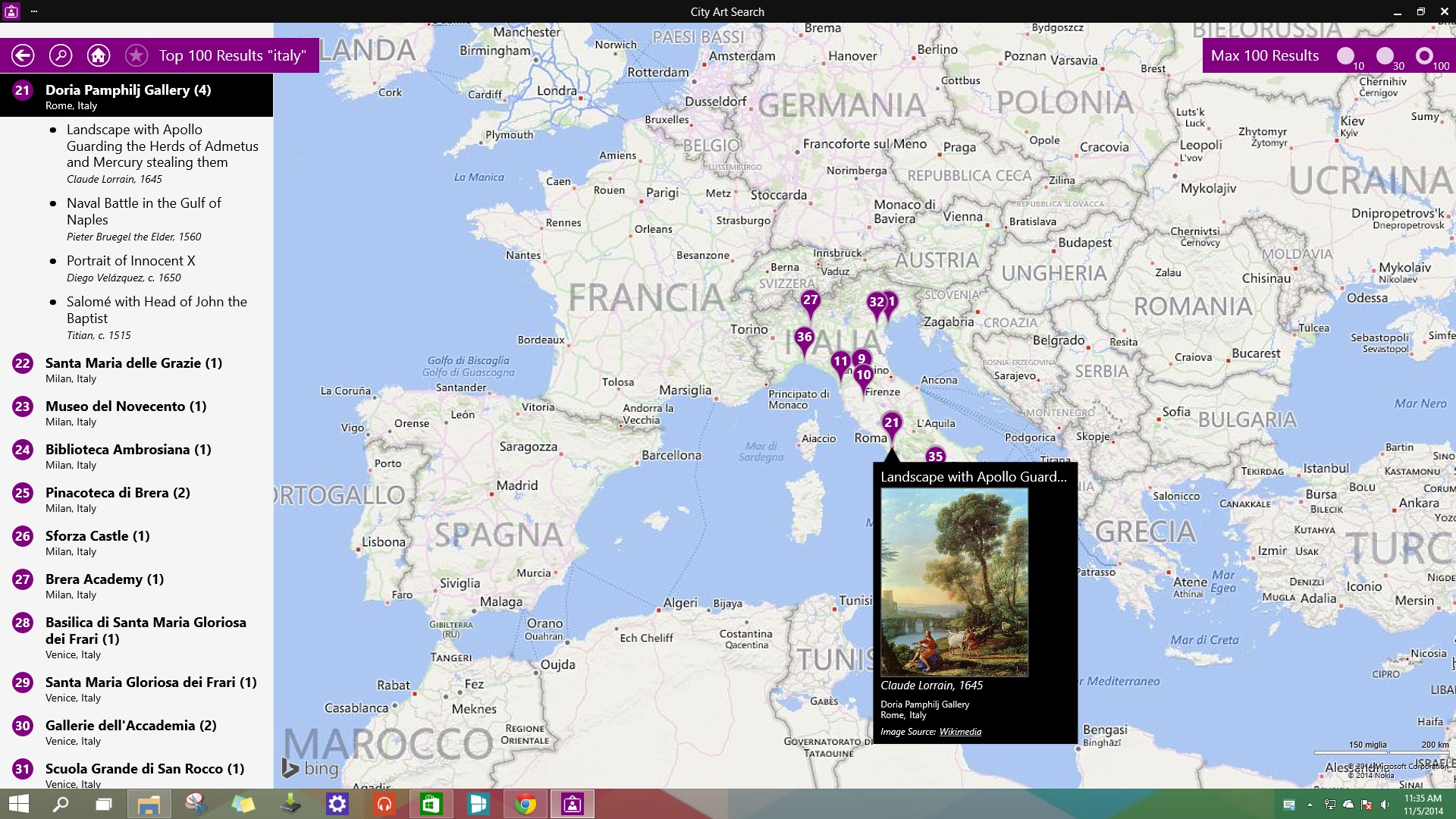The width and height of the screenshot is (1456, 819).
Task: Switch to City Art Search taskbar icon
Action: tap(572, 804)
